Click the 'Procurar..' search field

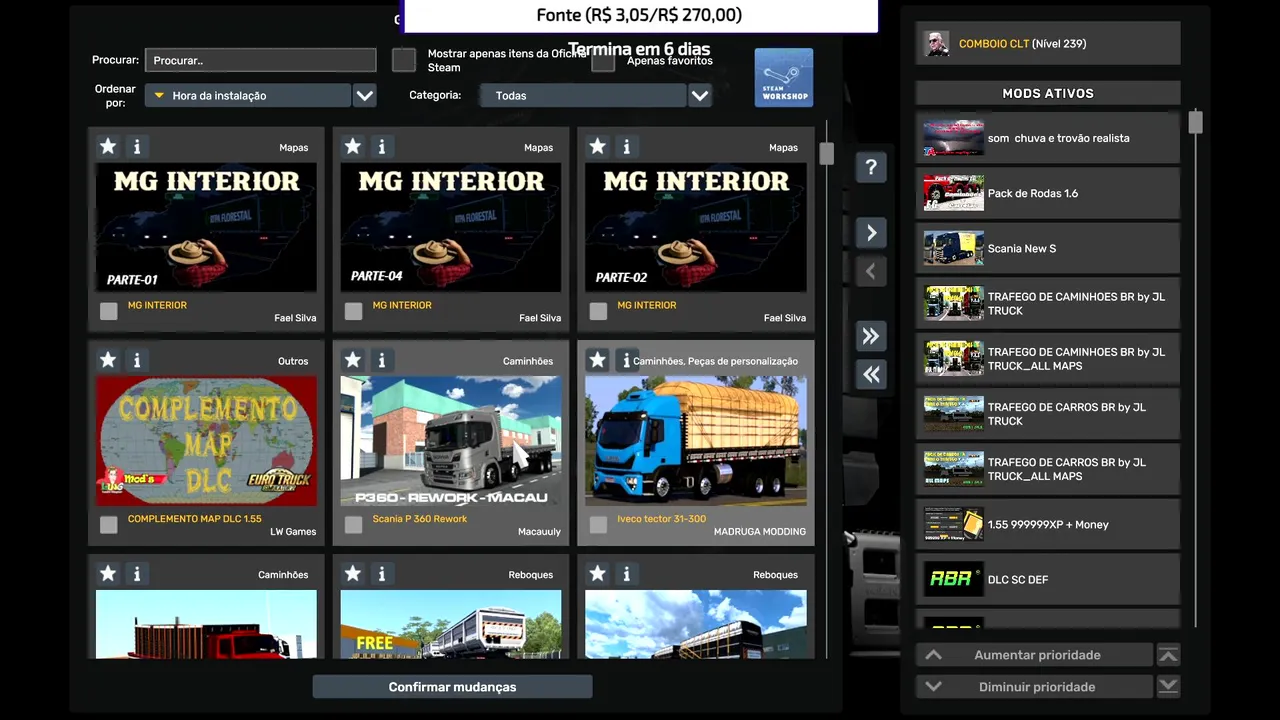(x=261, y=60)
